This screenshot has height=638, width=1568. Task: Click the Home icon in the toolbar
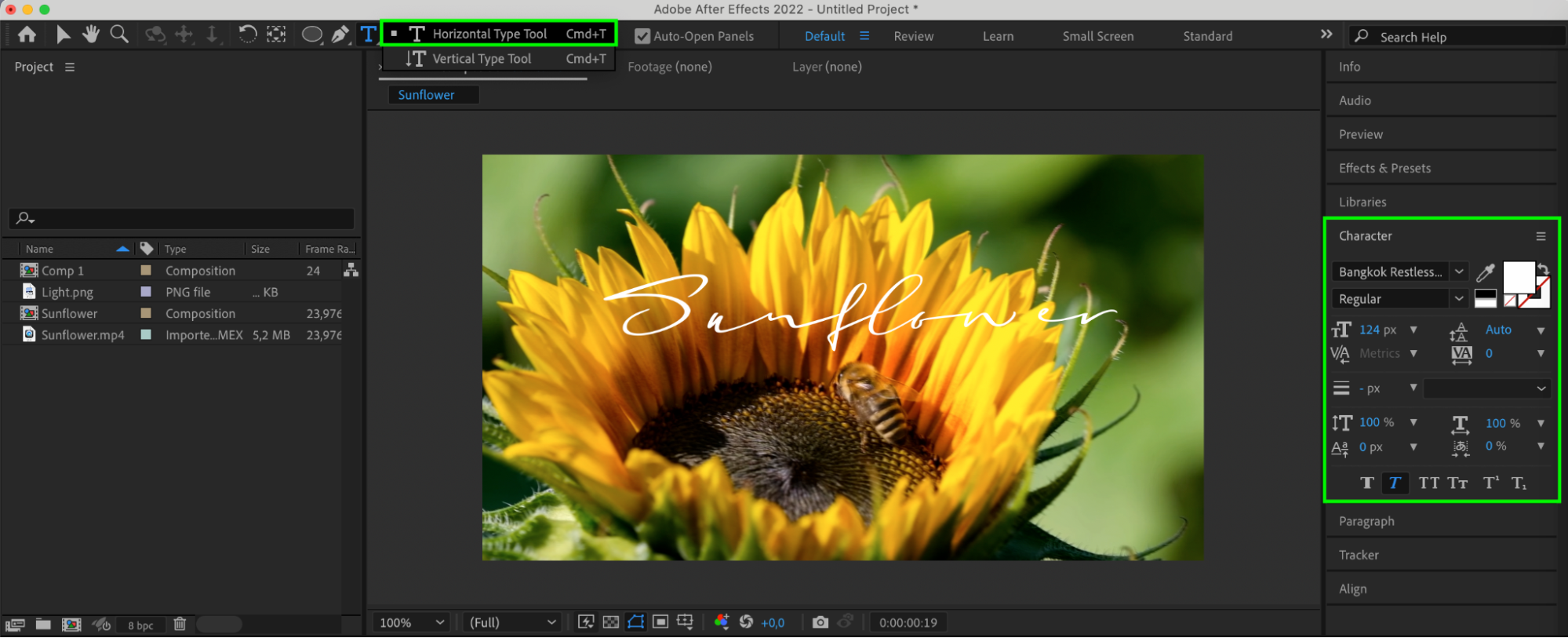coord(27,35)
